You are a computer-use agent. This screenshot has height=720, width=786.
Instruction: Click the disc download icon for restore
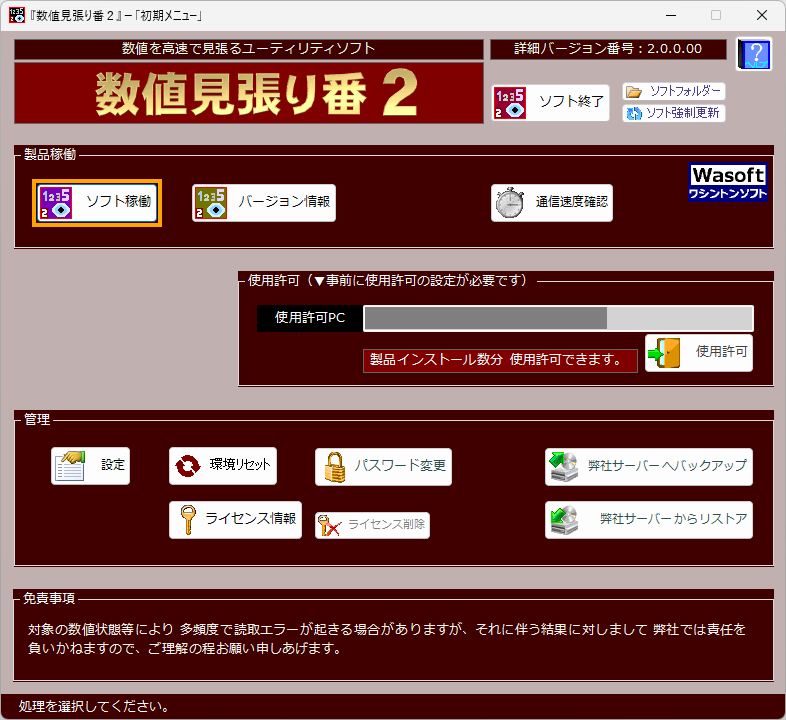564,520
